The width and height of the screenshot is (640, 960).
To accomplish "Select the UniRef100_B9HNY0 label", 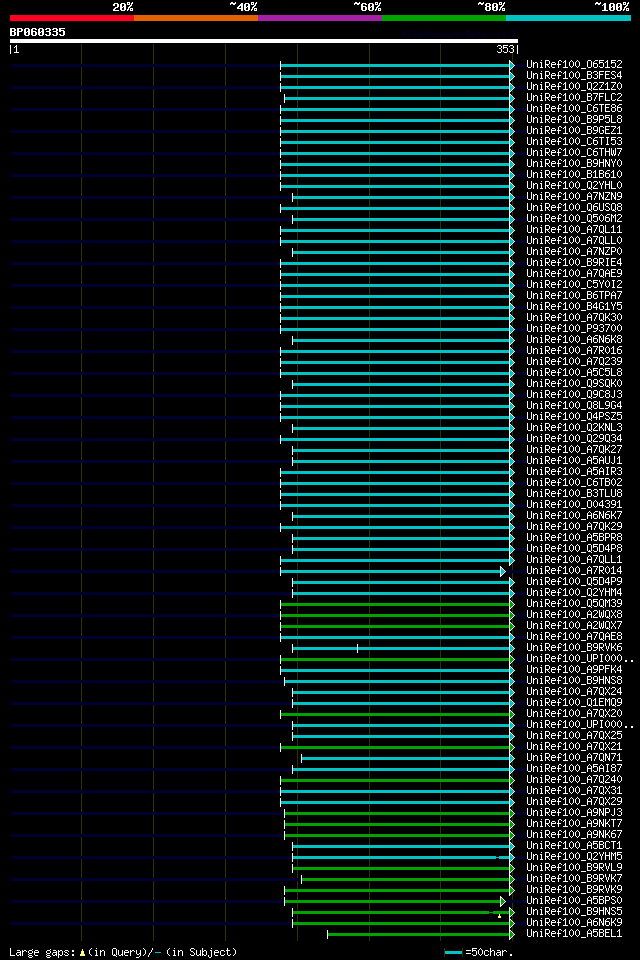I will pos(574,163).
